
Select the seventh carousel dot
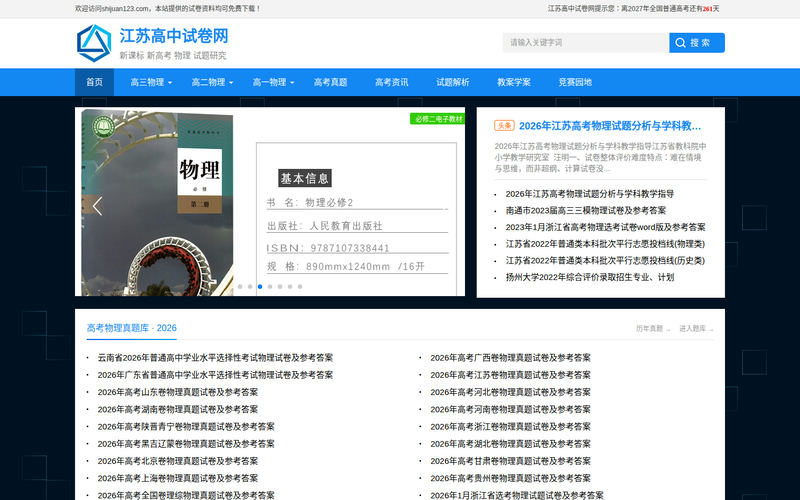click(x=300, y=287)
